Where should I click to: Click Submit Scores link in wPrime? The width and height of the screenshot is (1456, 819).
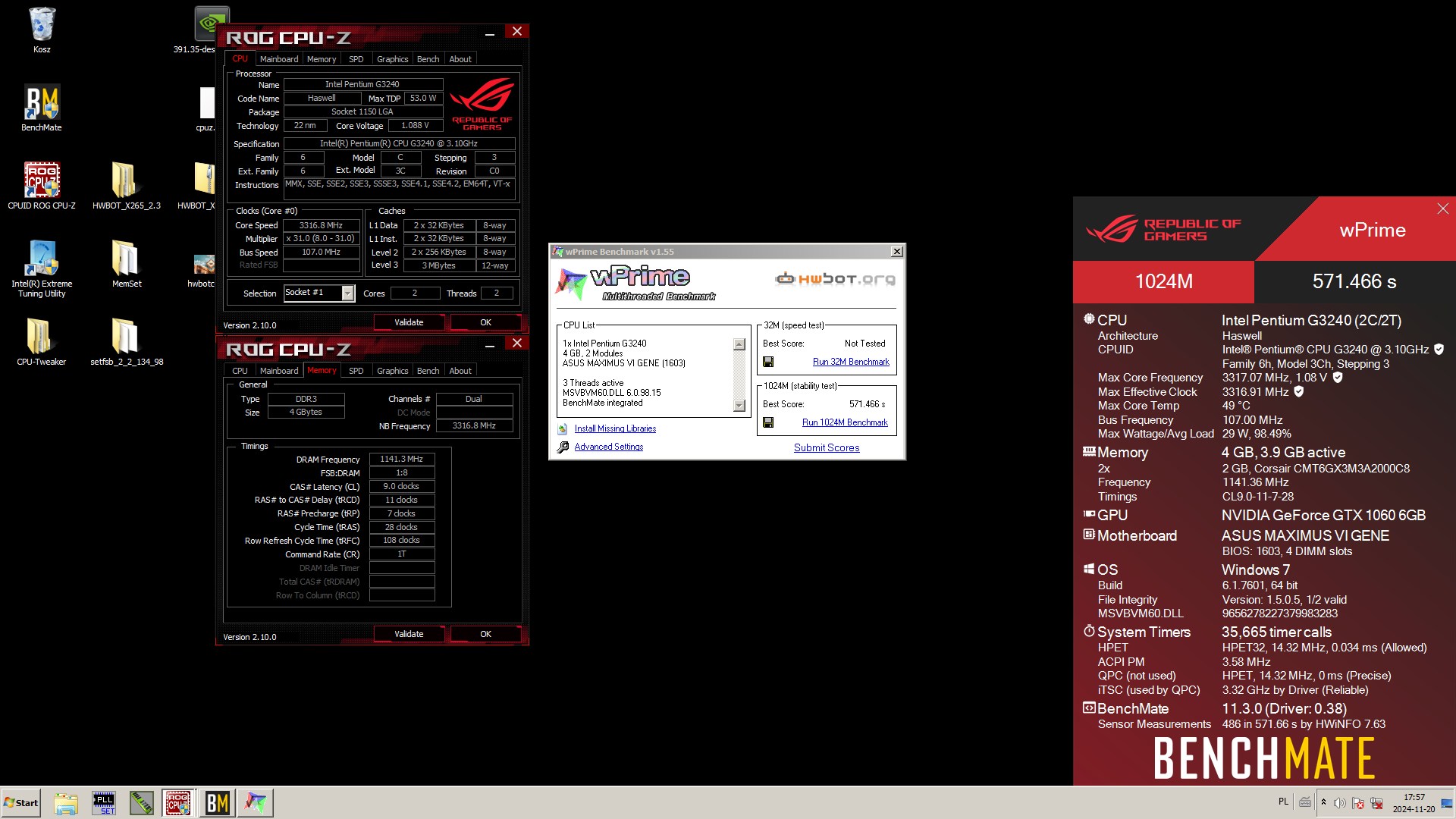[827, 448]
